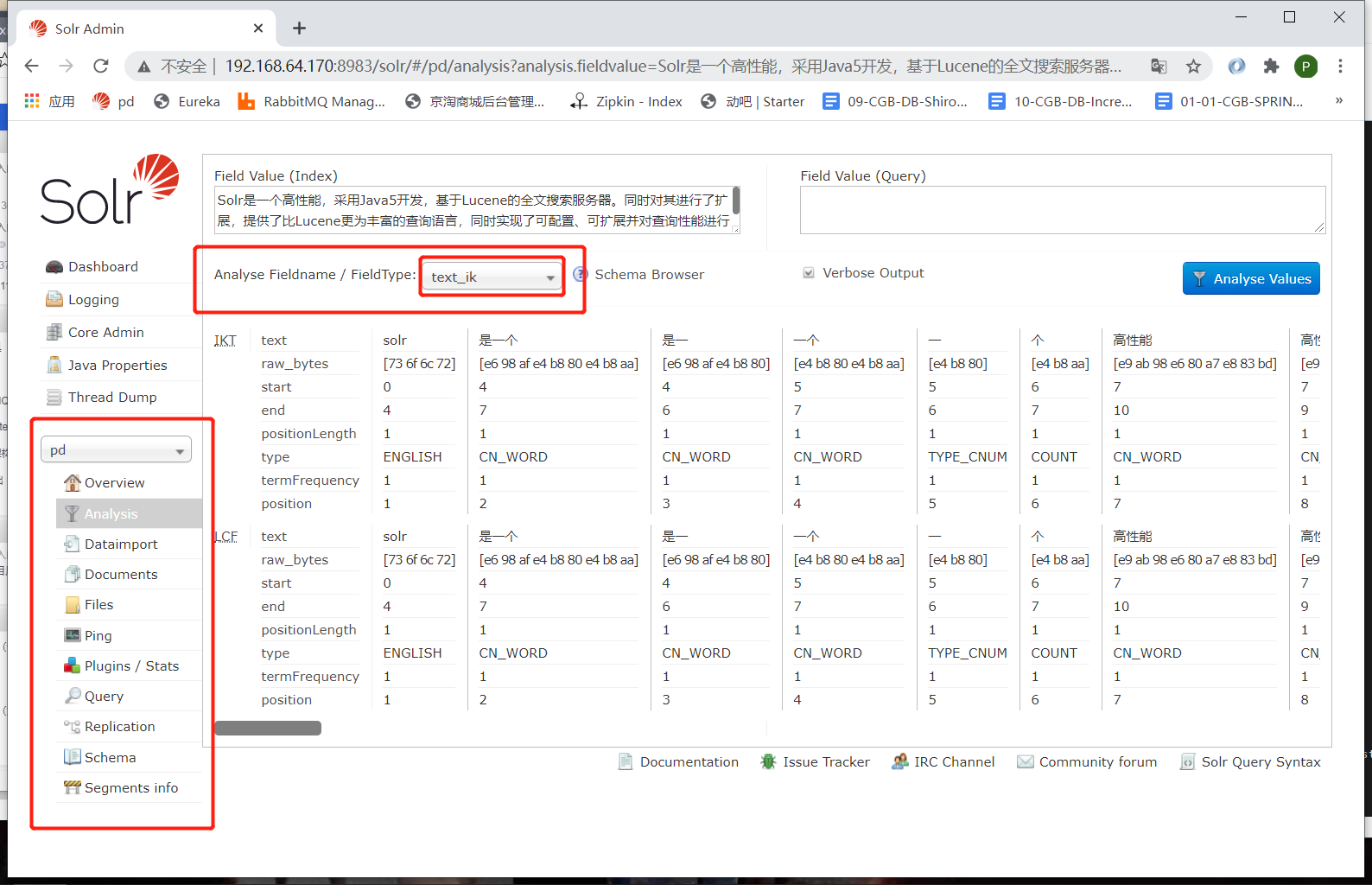Click the 高性能 token in IKT text row
The height and width of the screenshot is (885, 1372).
(x=1133, y=341)
